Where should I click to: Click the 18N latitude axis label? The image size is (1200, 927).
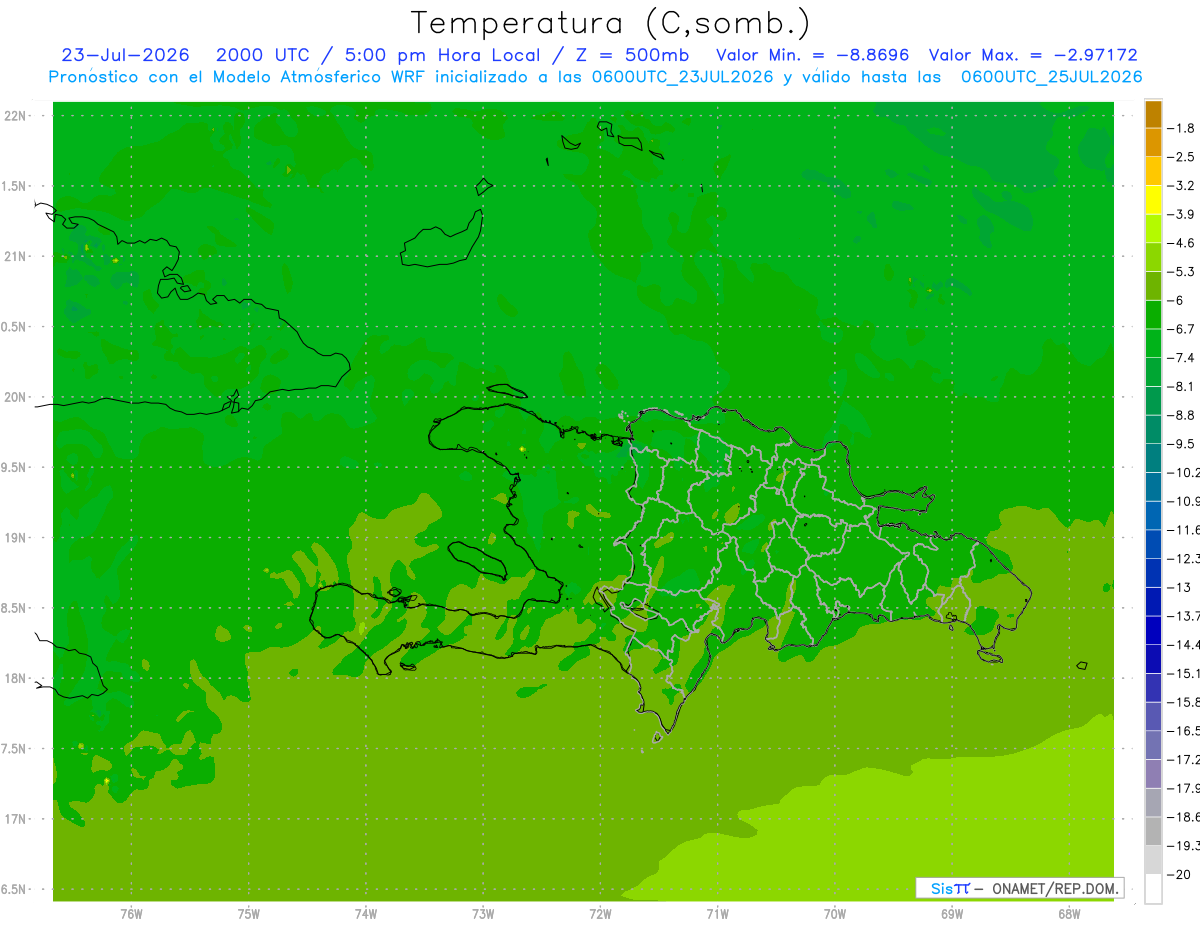(x=14, y=679)
